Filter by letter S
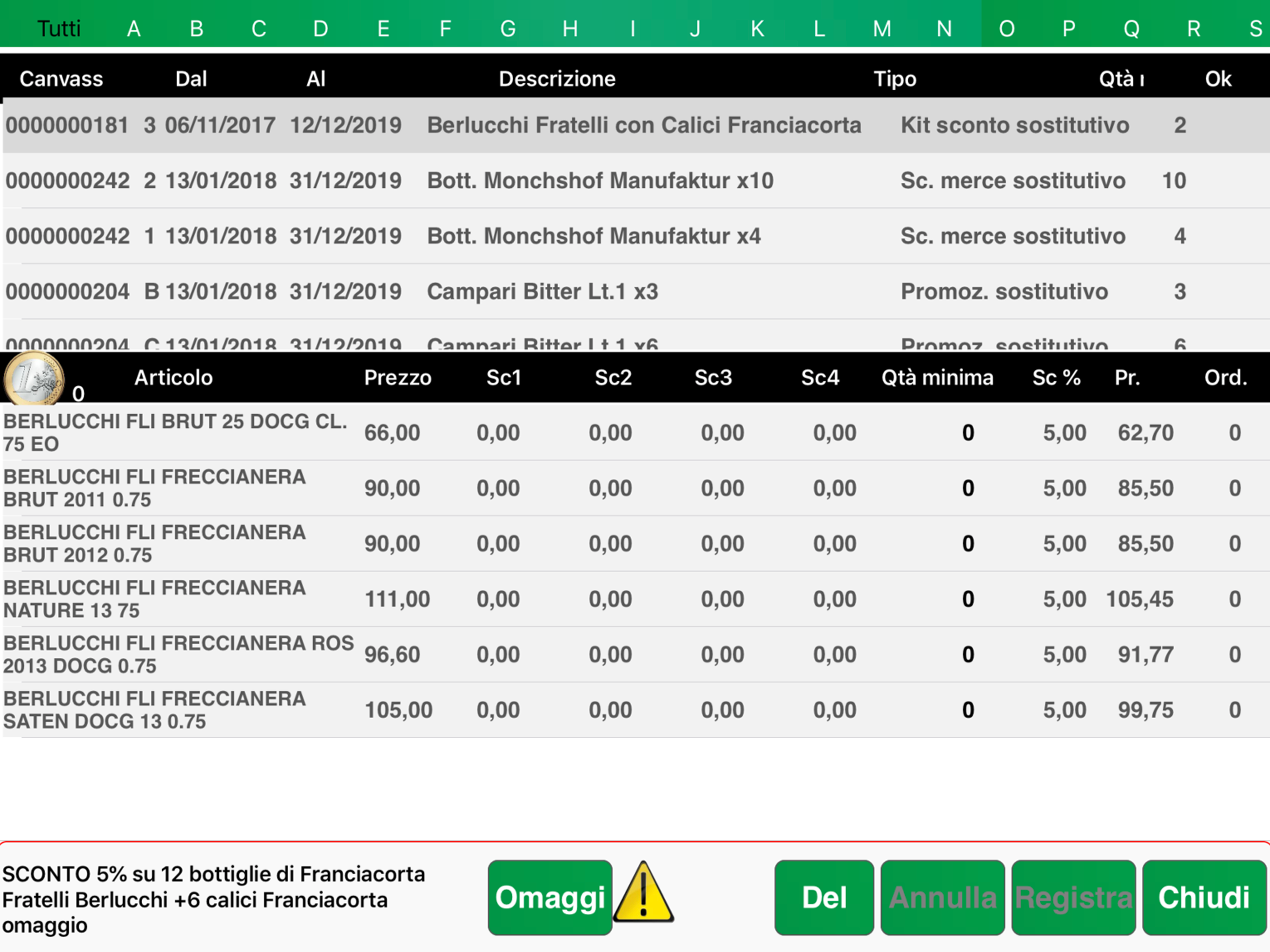 pyautogui.click(x=1256, y=28)
